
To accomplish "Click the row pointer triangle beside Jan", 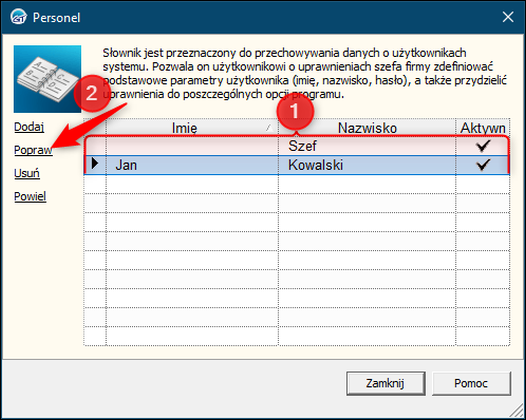I will pyautogui.click(x=95, y=163).
